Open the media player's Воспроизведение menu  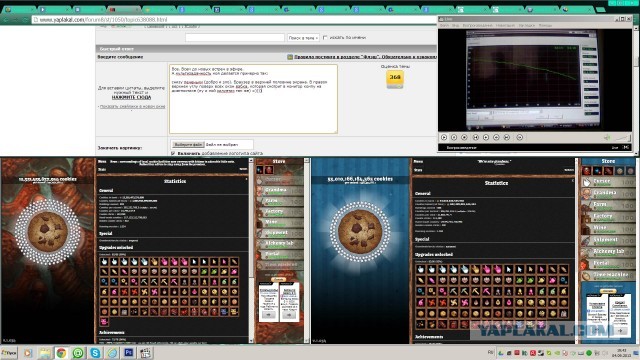(x=478, y=25)
